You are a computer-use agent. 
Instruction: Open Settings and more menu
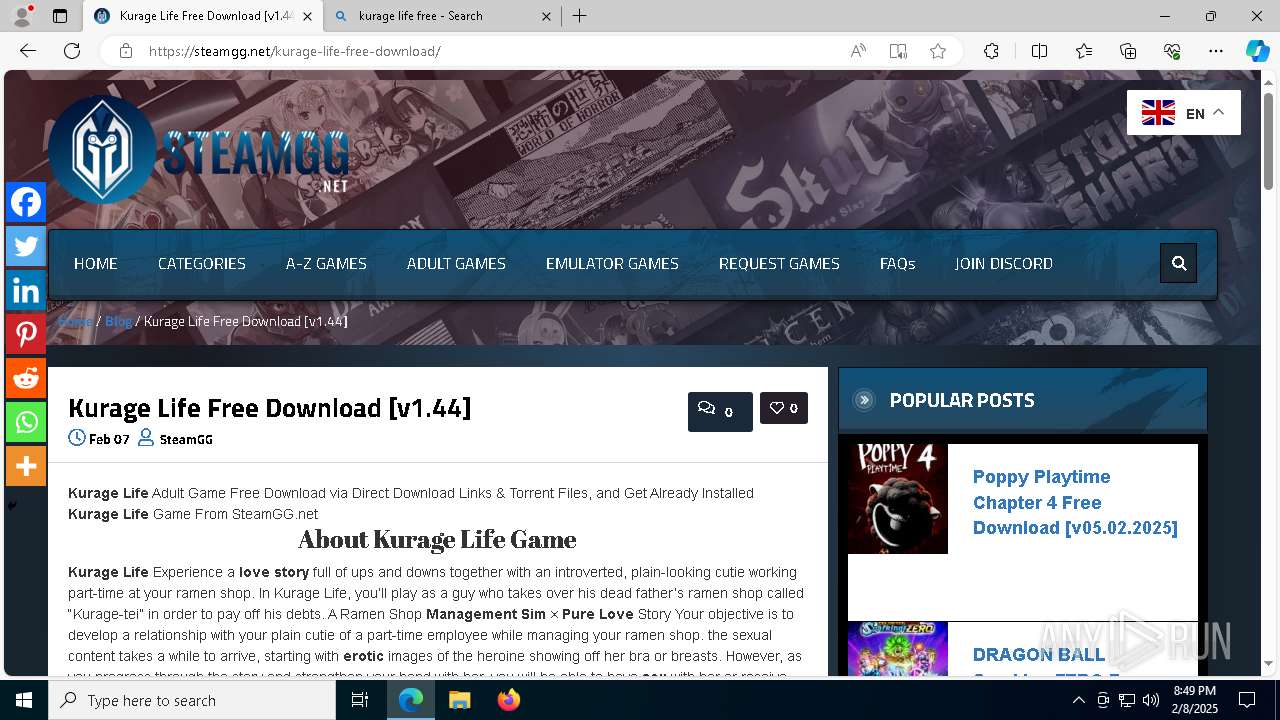click(1216, 51)
